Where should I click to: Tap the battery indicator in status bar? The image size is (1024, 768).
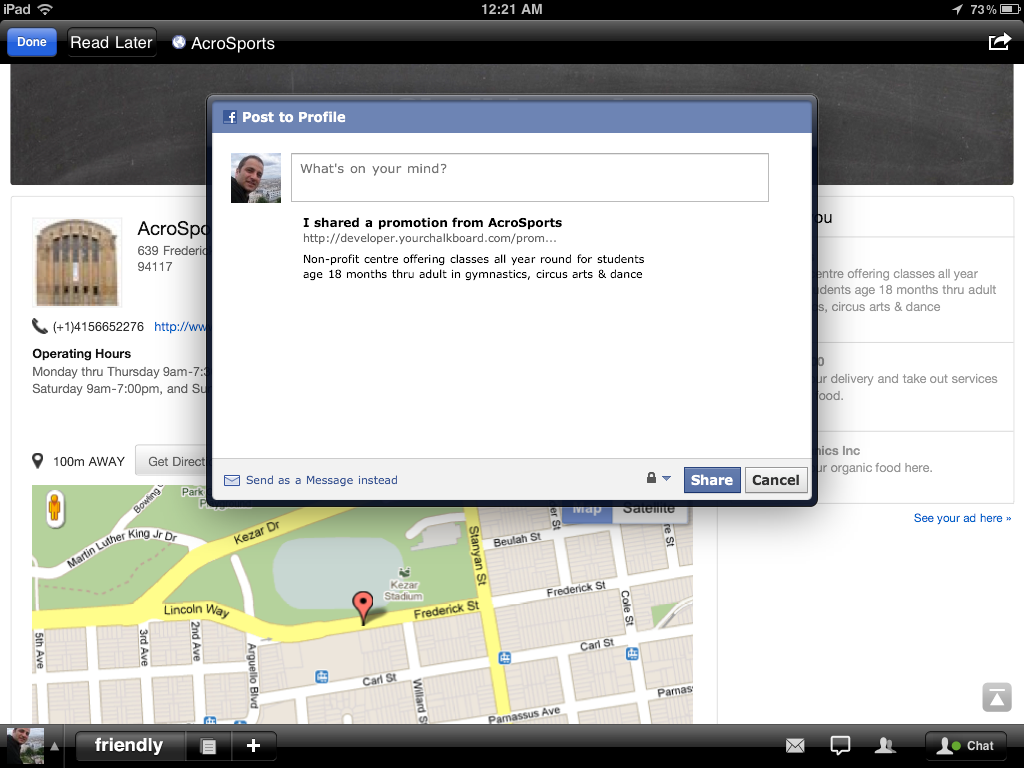coord(1010,9)
